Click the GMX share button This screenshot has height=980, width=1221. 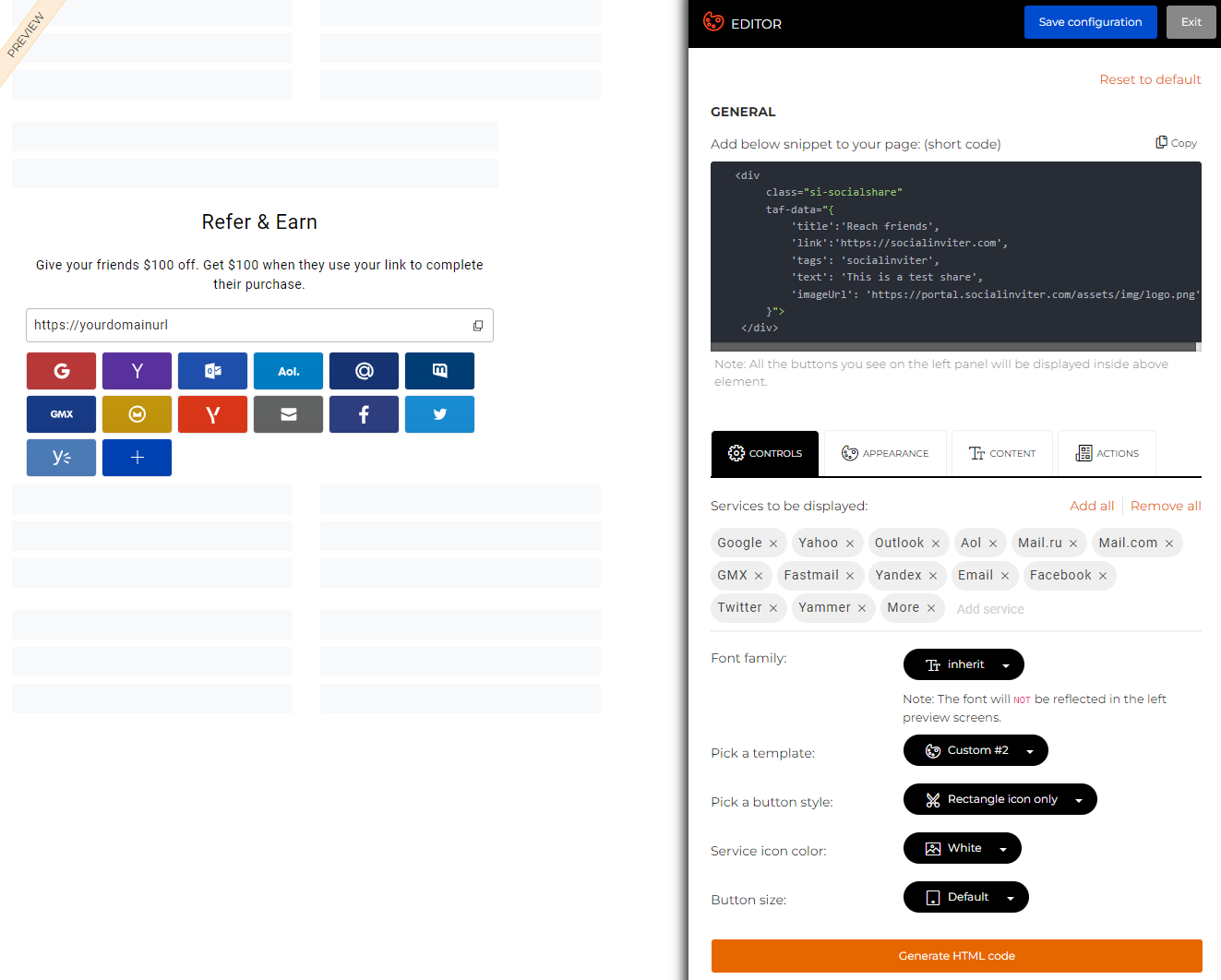coord(61,414)
